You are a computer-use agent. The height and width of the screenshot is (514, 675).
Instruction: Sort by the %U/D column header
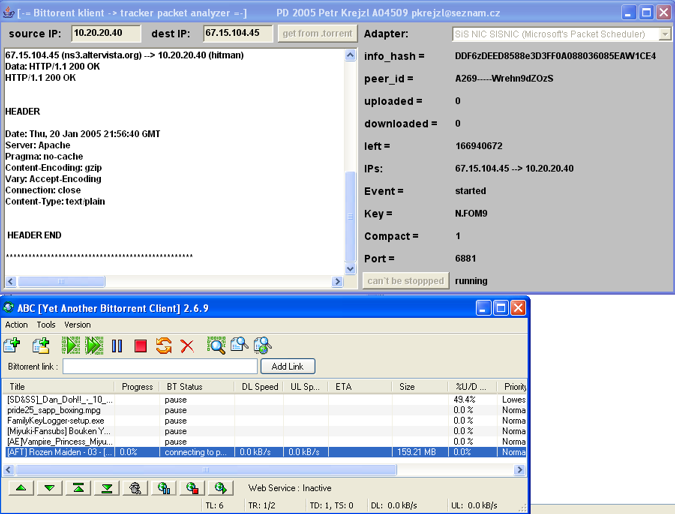pos(472,387)
